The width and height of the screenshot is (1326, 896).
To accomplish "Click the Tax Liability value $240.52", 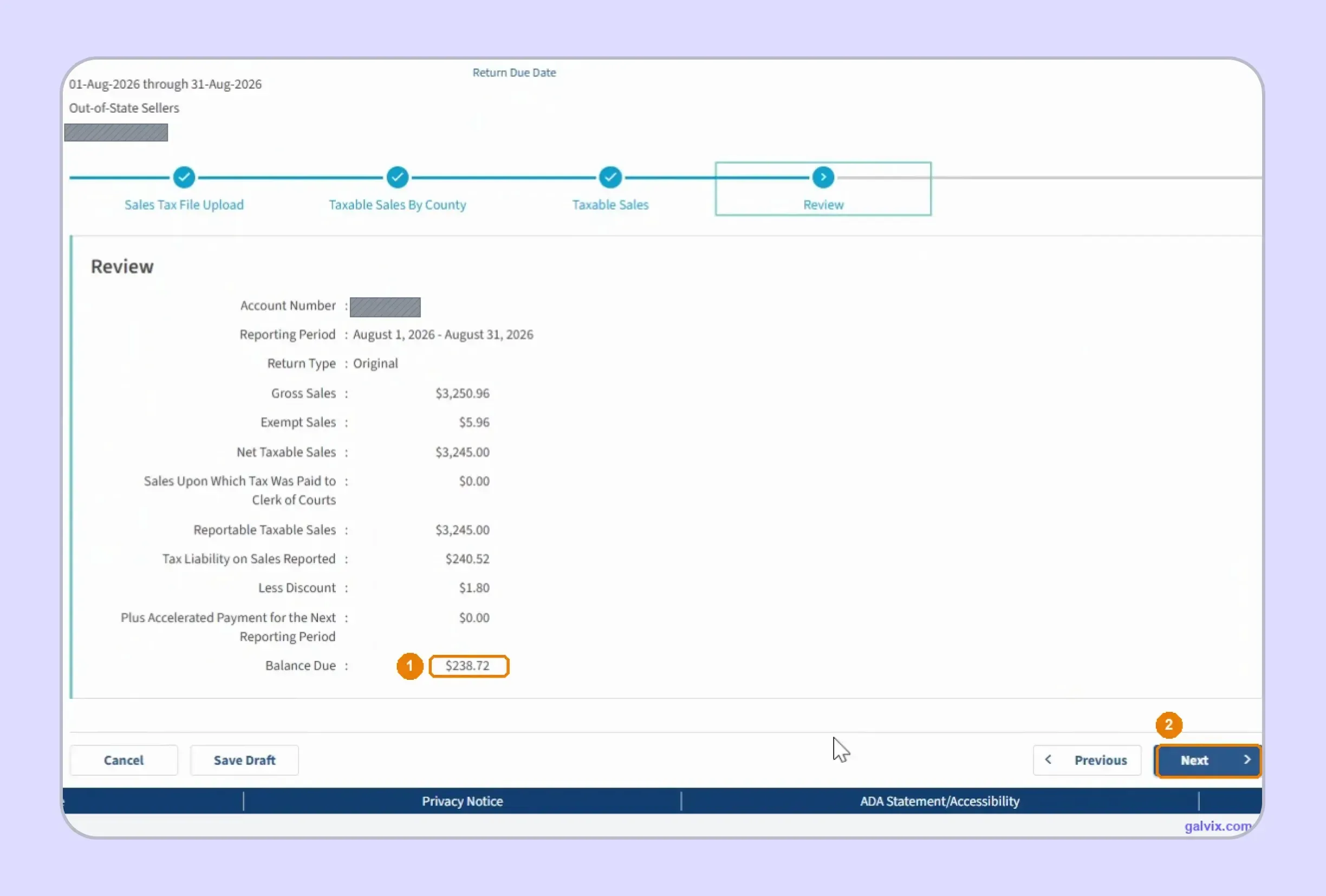I will pos(467,559).
